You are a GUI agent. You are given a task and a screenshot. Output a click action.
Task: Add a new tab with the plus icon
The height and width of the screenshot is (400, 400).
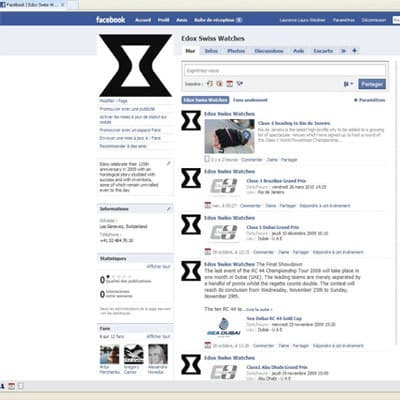[x=354, y=51]
